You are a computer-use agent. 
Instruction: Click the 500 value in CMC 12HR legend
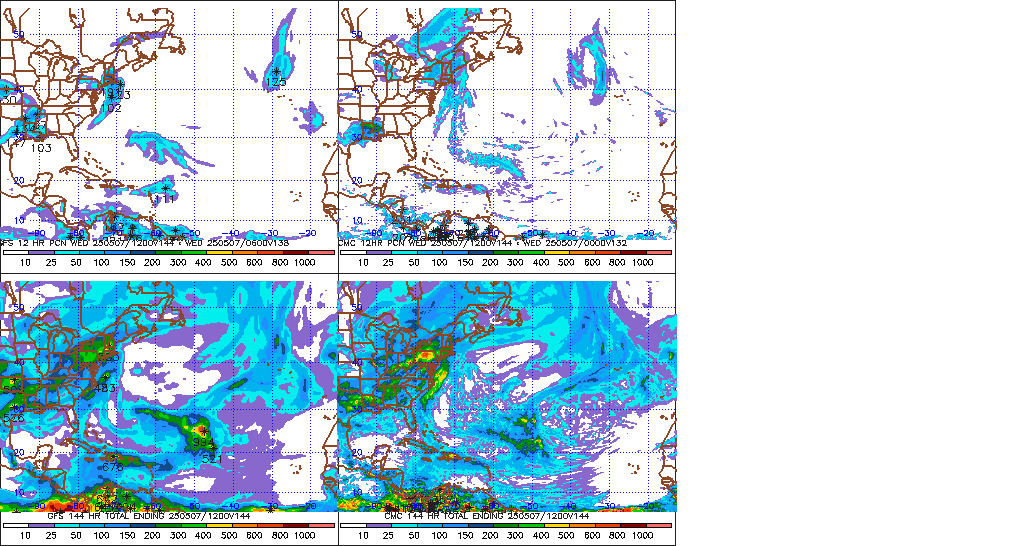566,262
